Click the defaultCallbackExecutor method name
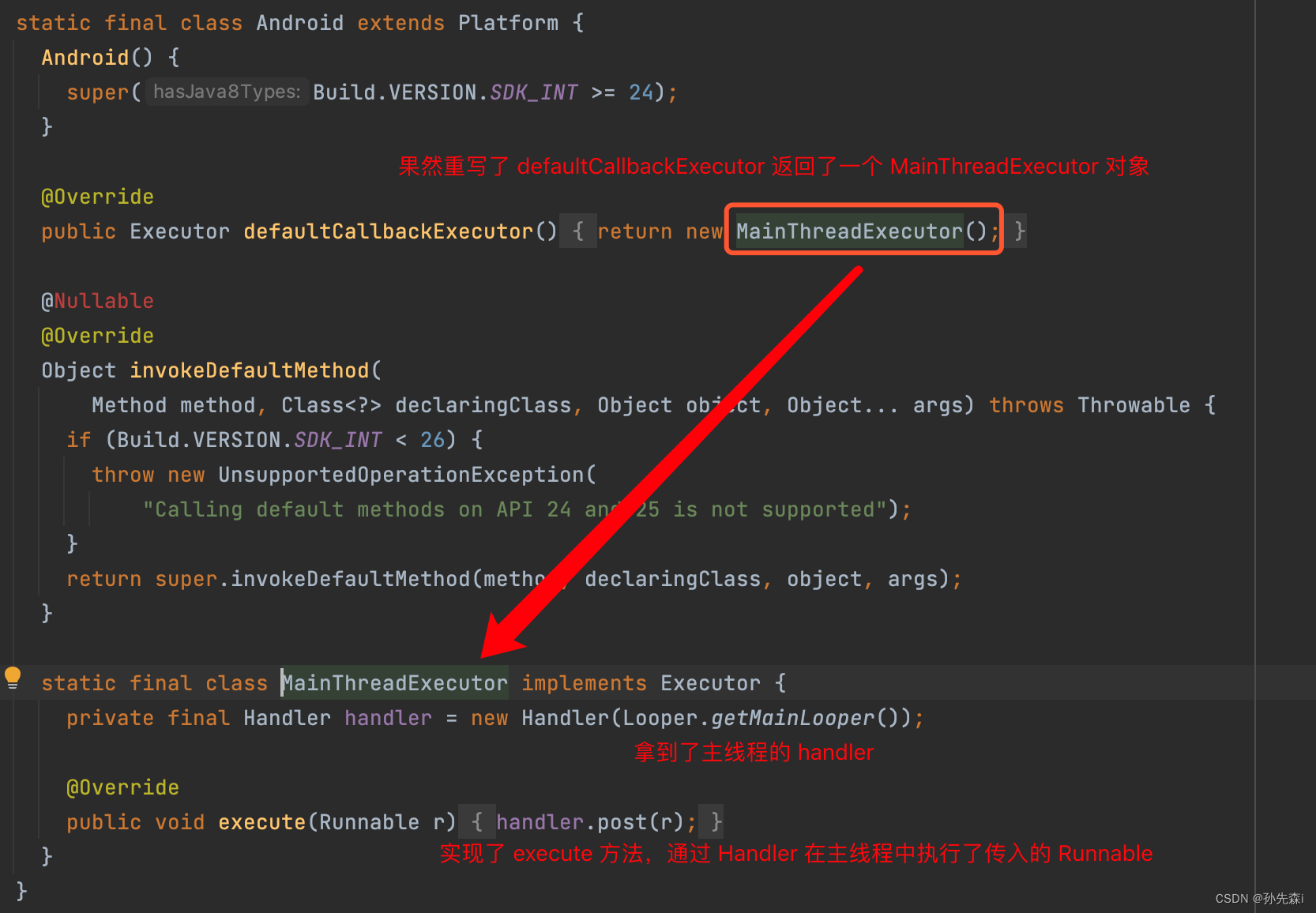The width and height of the screenshot is (1316, 913). (388, 231)
